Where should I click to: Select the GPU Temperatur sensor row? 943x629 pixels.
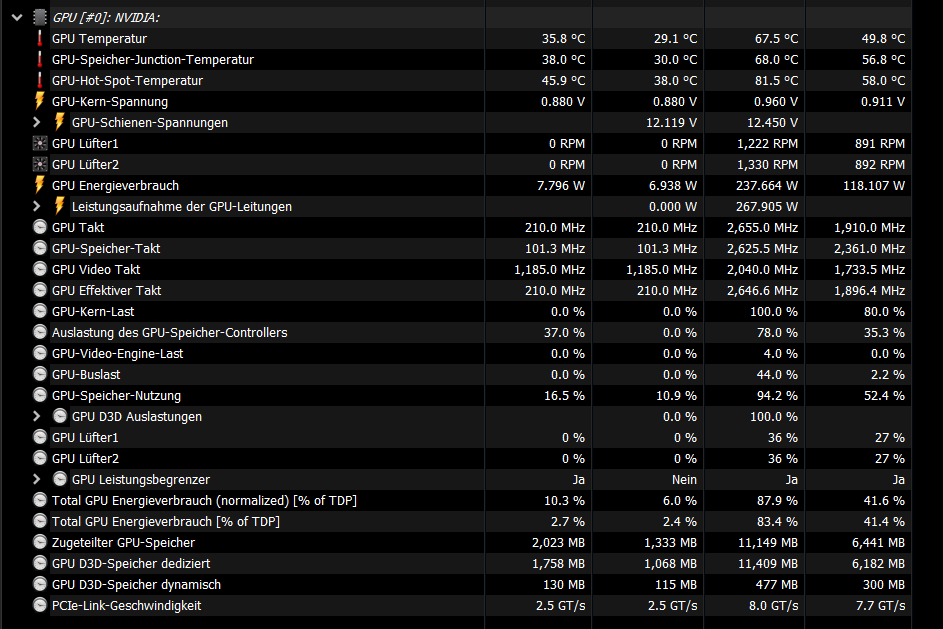coord(471,38)
